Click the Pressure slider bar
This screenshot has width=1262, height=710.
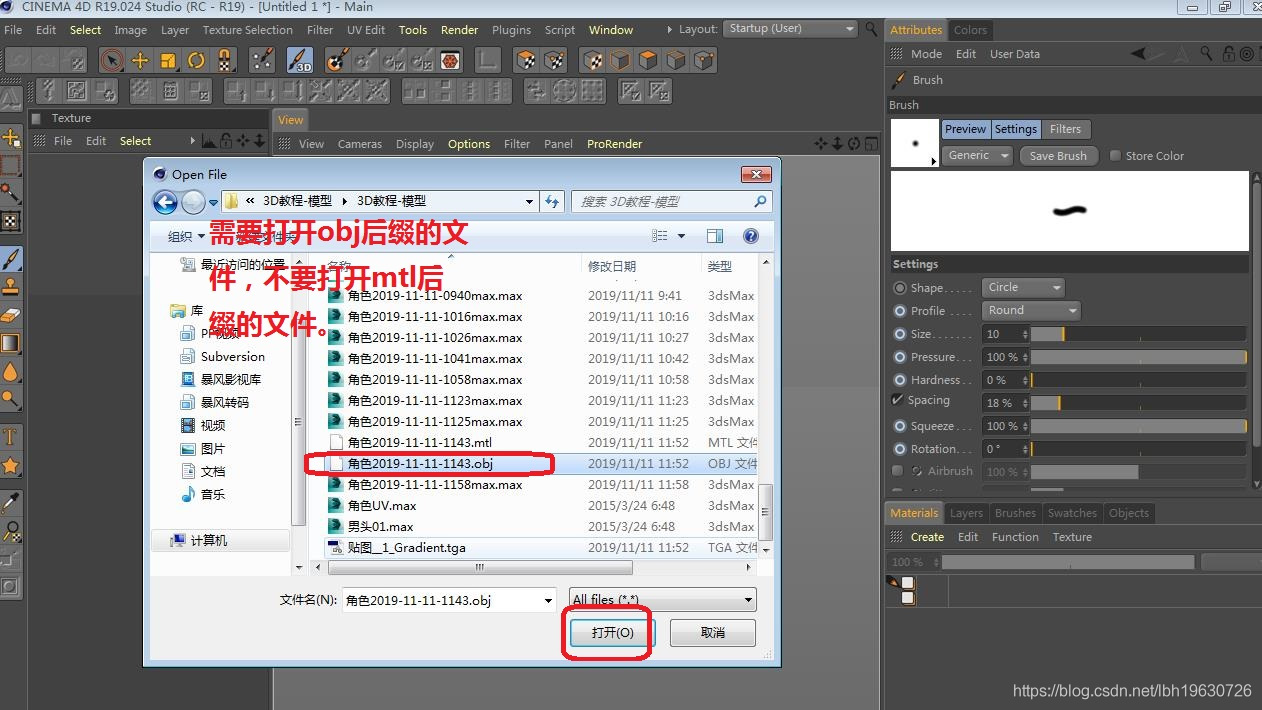[1138, 357]
